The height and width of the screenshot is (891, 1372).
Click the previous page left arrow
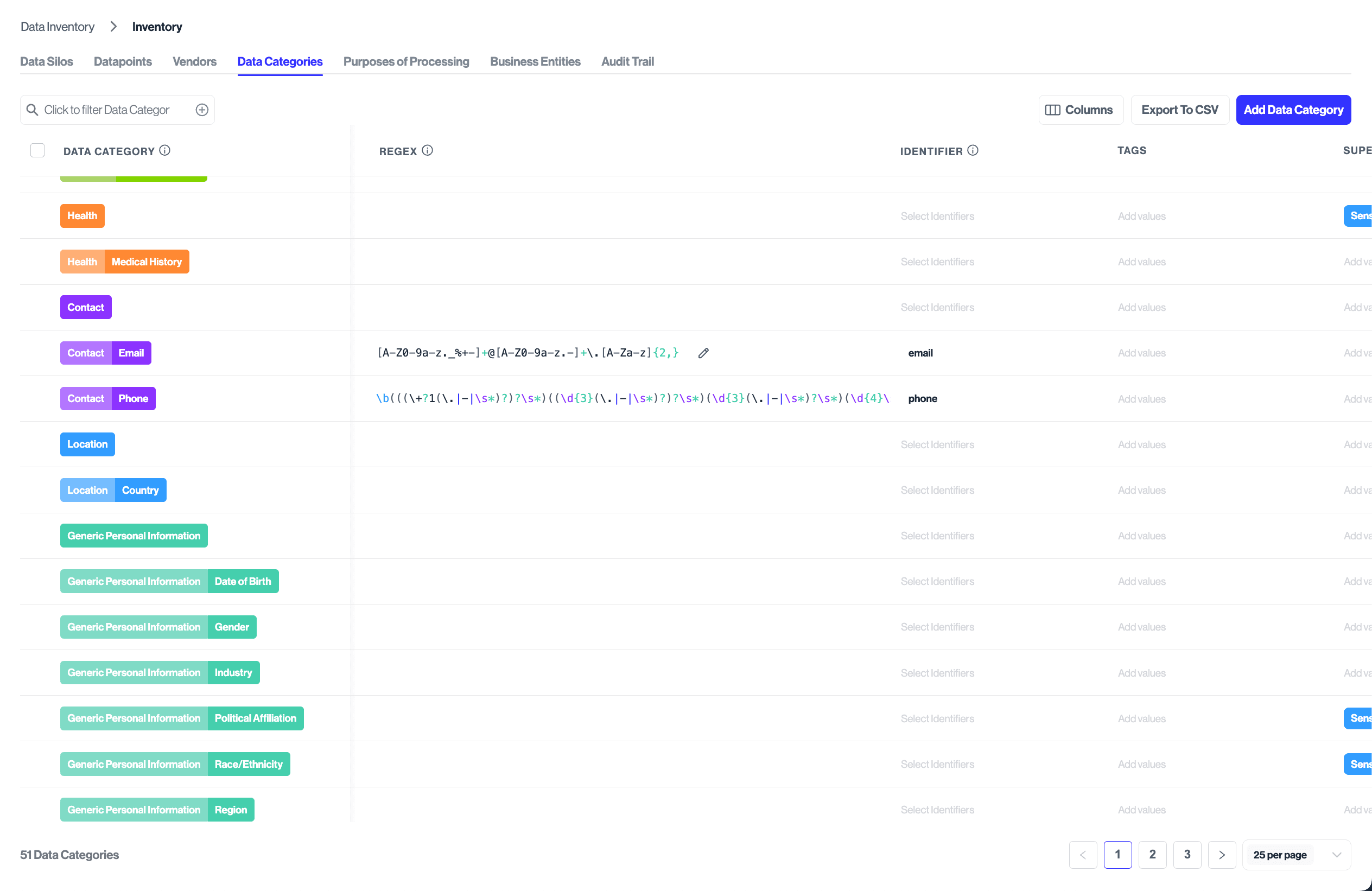click(x=1083, y=854)
